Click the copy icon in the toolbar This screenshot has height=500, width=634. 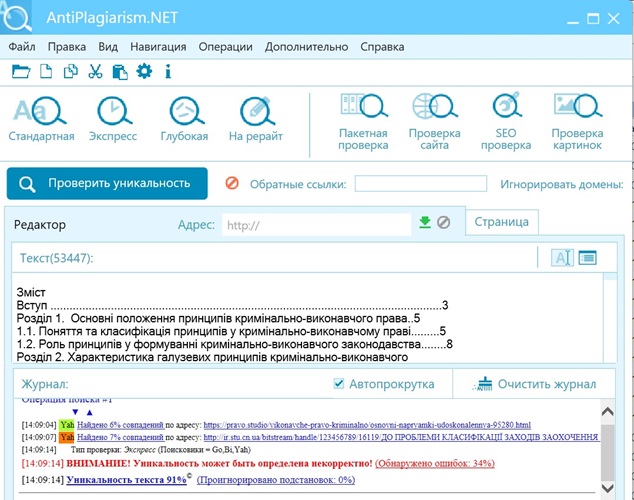pyautogui.click(x=71, y=72)
